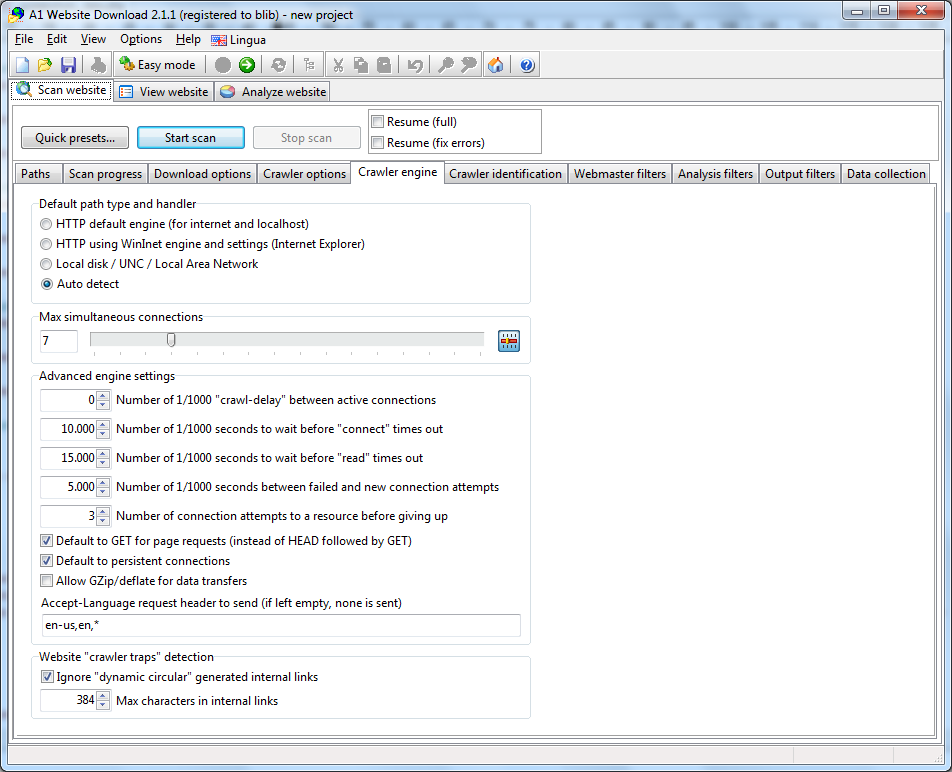Open help via blue question mark icon
The image size is (952, 772).
[527, 65]
